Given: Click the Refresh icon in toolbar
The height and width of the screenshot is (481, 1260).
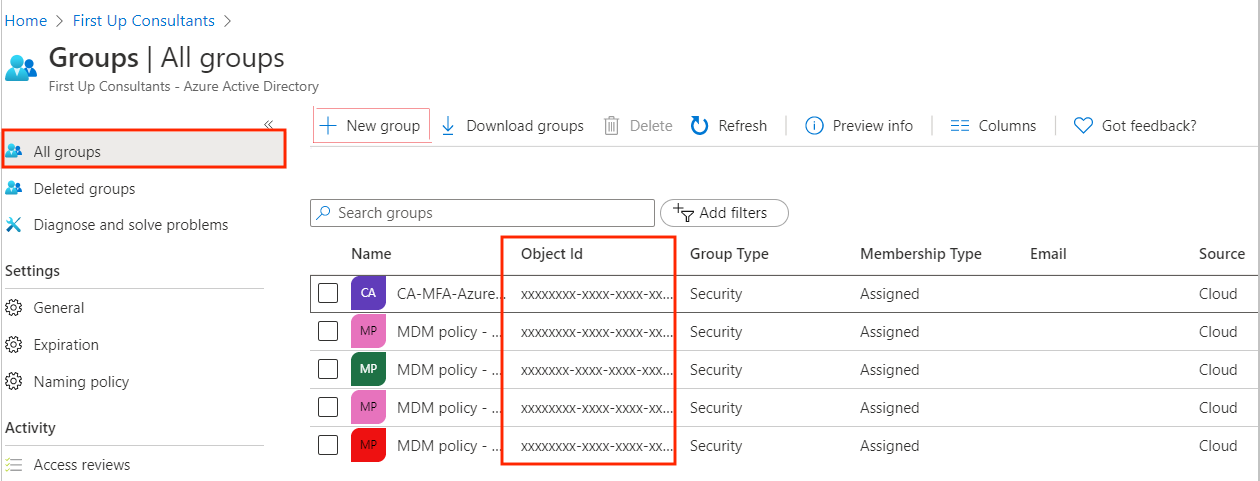Looking at the screenshot, I should [x=700, y=126].
